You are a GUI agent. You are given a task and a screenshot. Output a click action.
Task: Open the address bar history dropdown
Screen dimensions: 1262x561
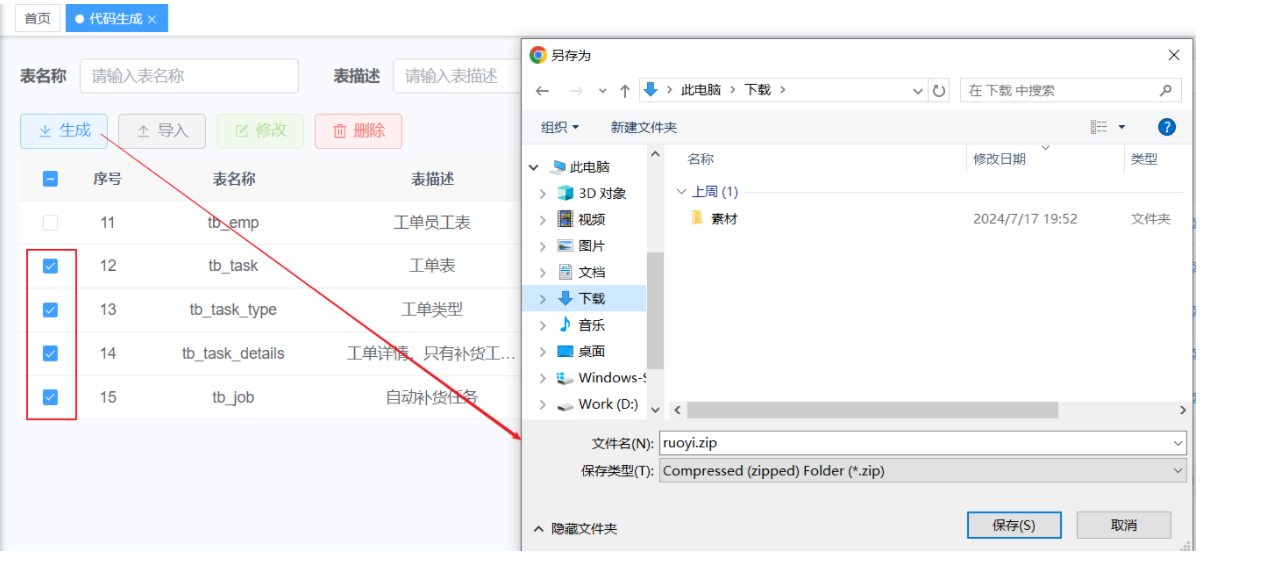click(919, 91)
